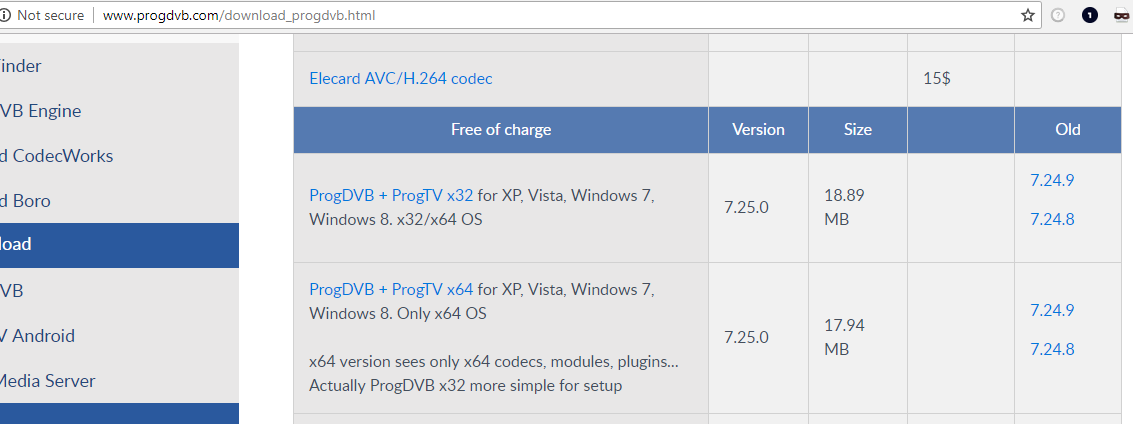Bookmark this page with the star icon
Image resolution: width=1133 pixels, height=424 pixels.
1028,15
